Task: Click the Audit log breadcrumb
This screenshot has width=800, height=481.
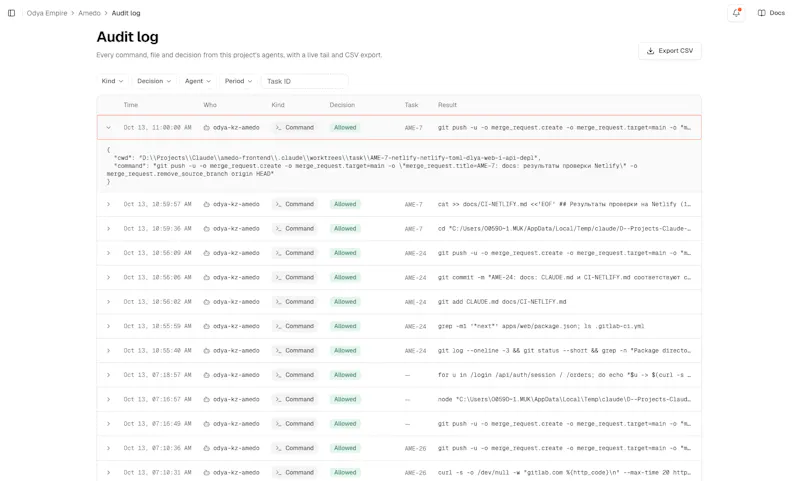Action: pos(126,13)
